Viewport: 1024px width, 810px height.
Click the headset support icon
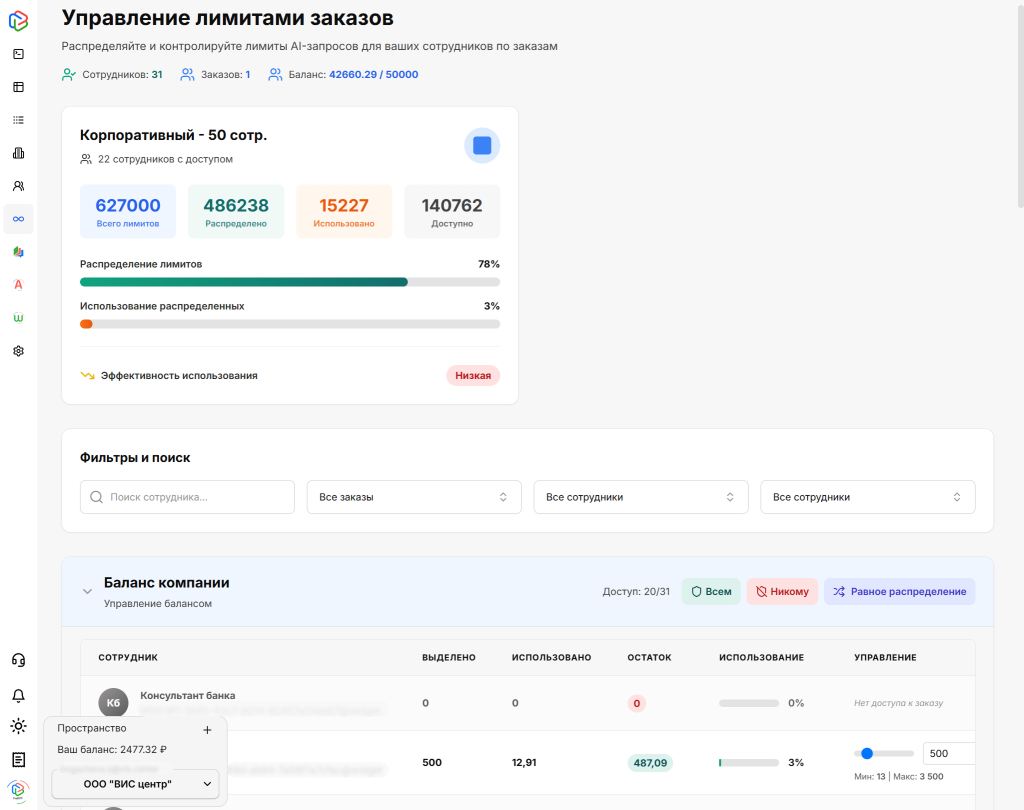coord(18,660)
